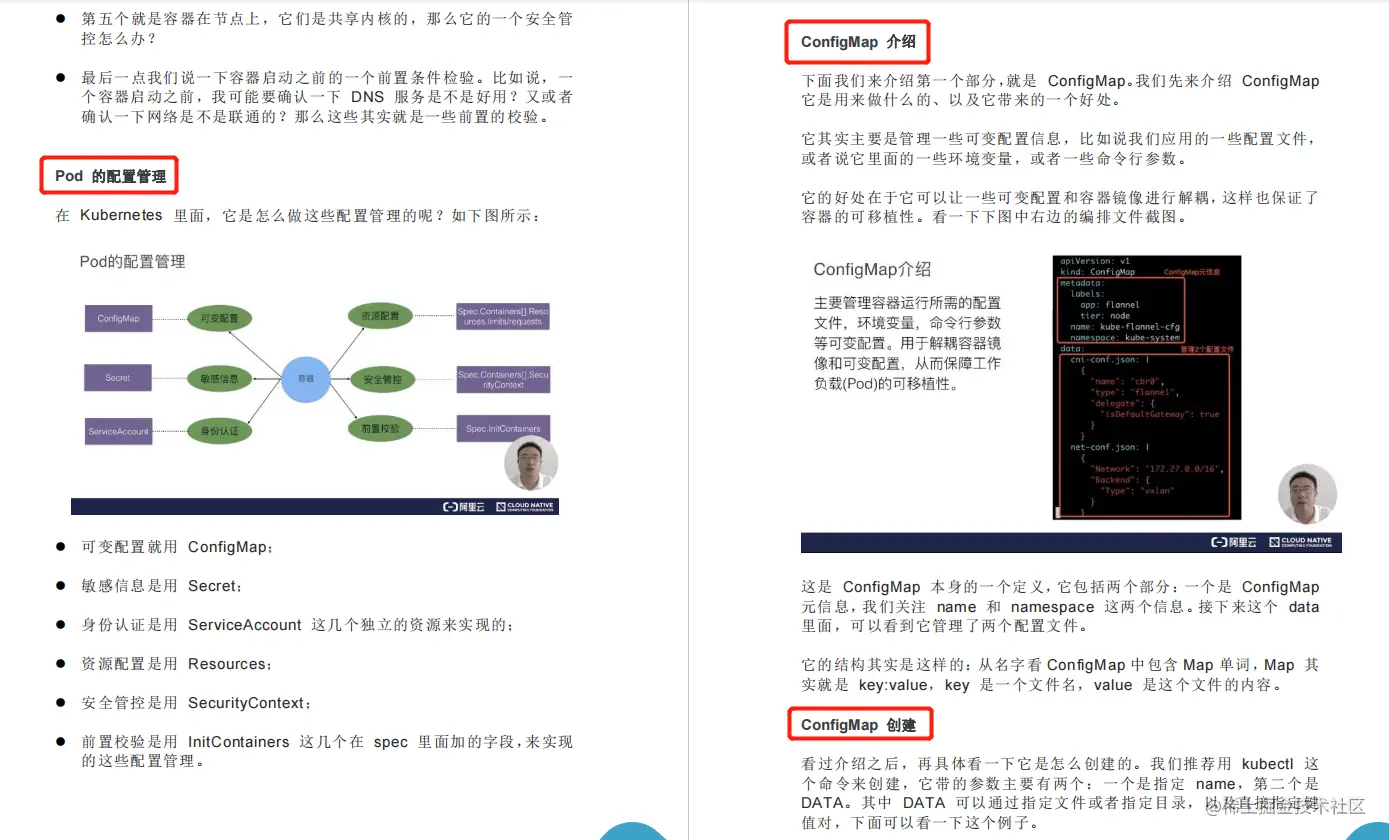Screen dimensions: 1389x840
Task: Click the paragraph starting '它其实主要是管理一些可变配置信息'
Action: point(1060,149)
